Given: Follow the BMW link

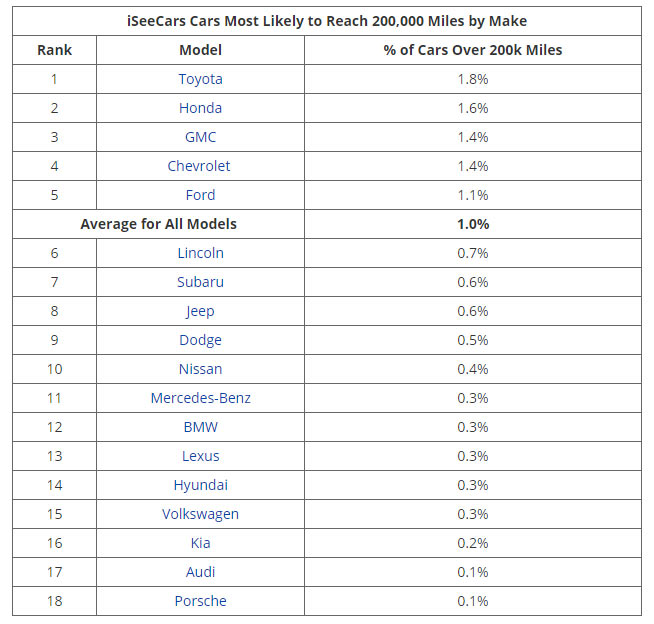Looking at the screenshot, I should (x=200, y=427).
